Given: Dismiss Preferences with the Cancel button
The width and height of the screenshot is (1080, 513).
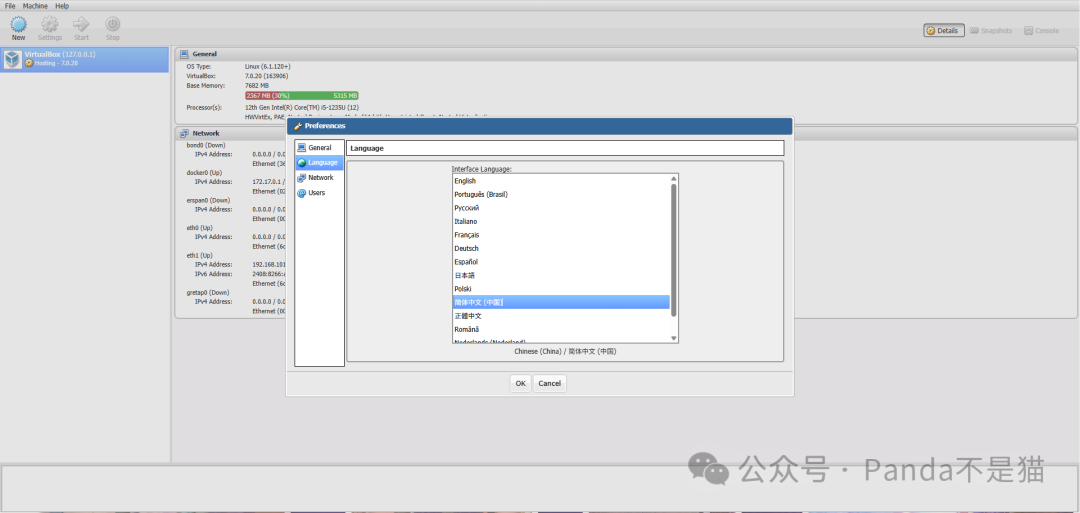Looking at the screenshot, I should click(550, 384).
